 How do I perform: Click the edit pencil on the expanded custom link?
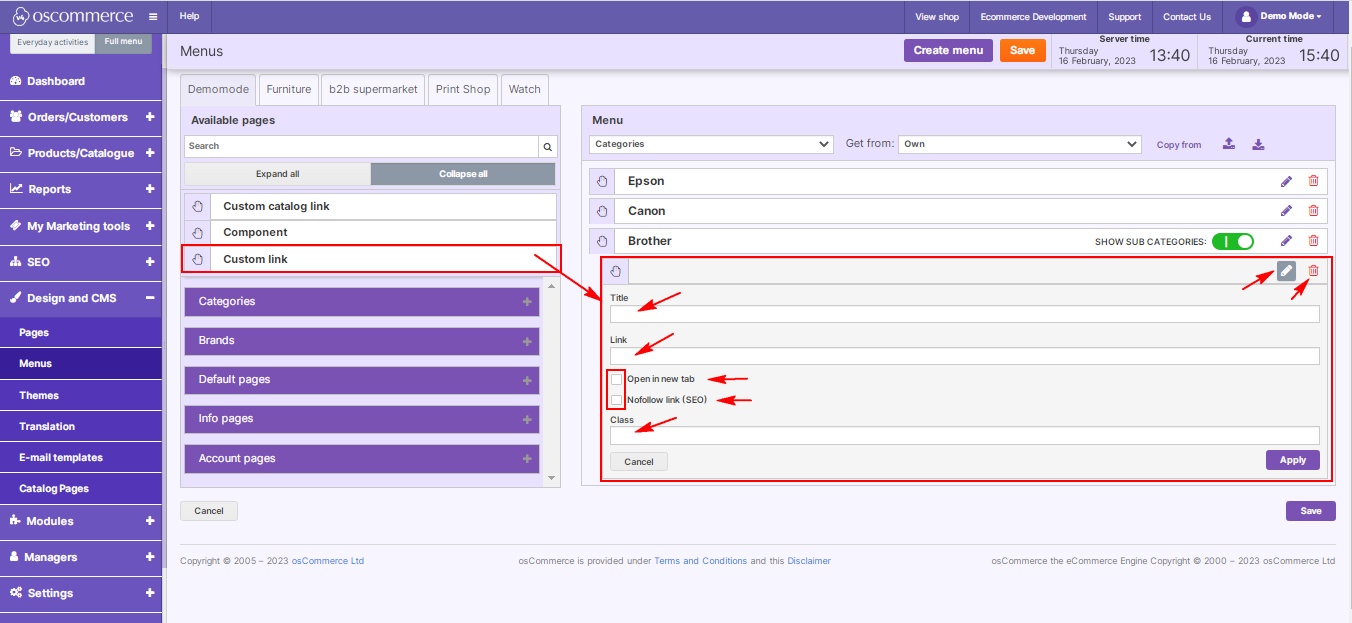click(1286, 270)
